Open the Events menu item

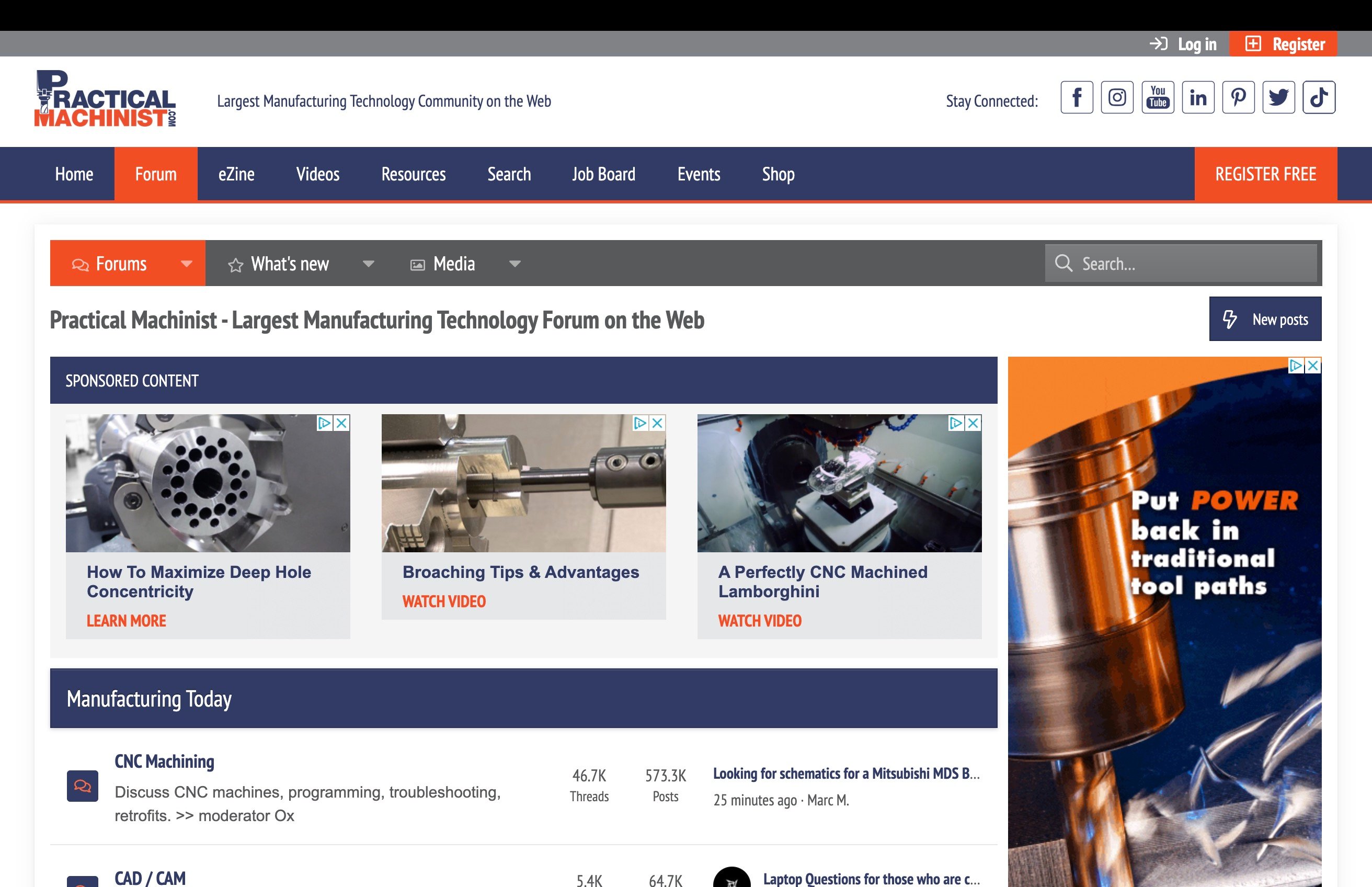click(699, 174)
